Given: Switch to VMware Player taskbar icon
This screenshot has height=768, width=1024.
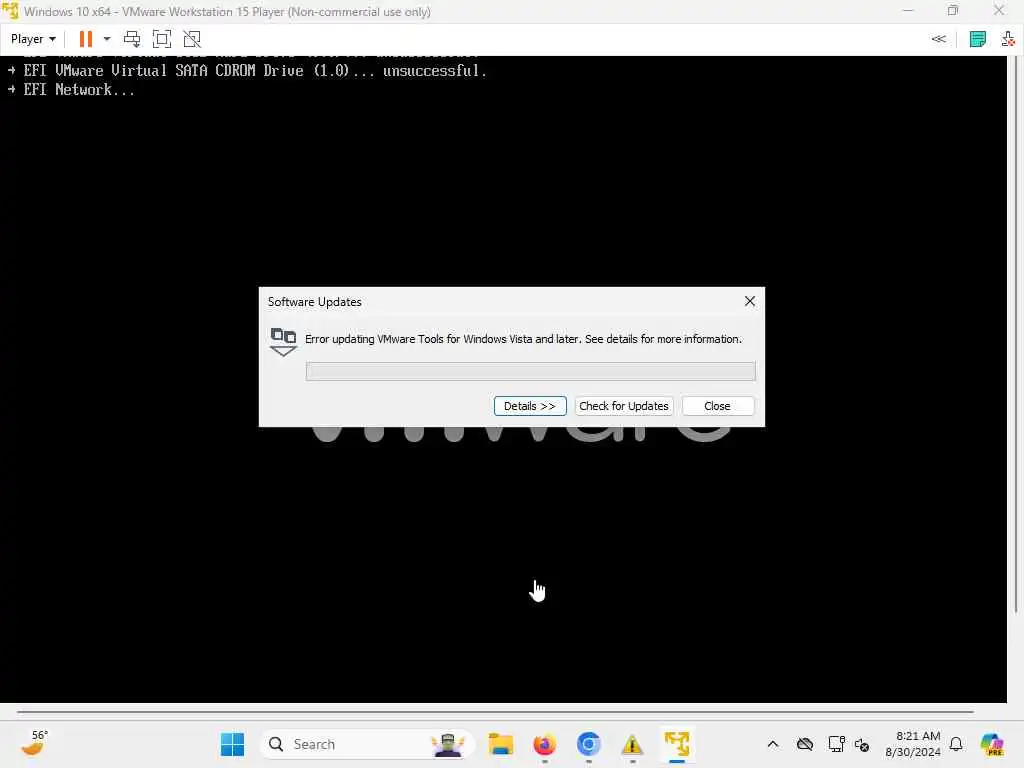Looking at the screenshot, I should (677, 744).
